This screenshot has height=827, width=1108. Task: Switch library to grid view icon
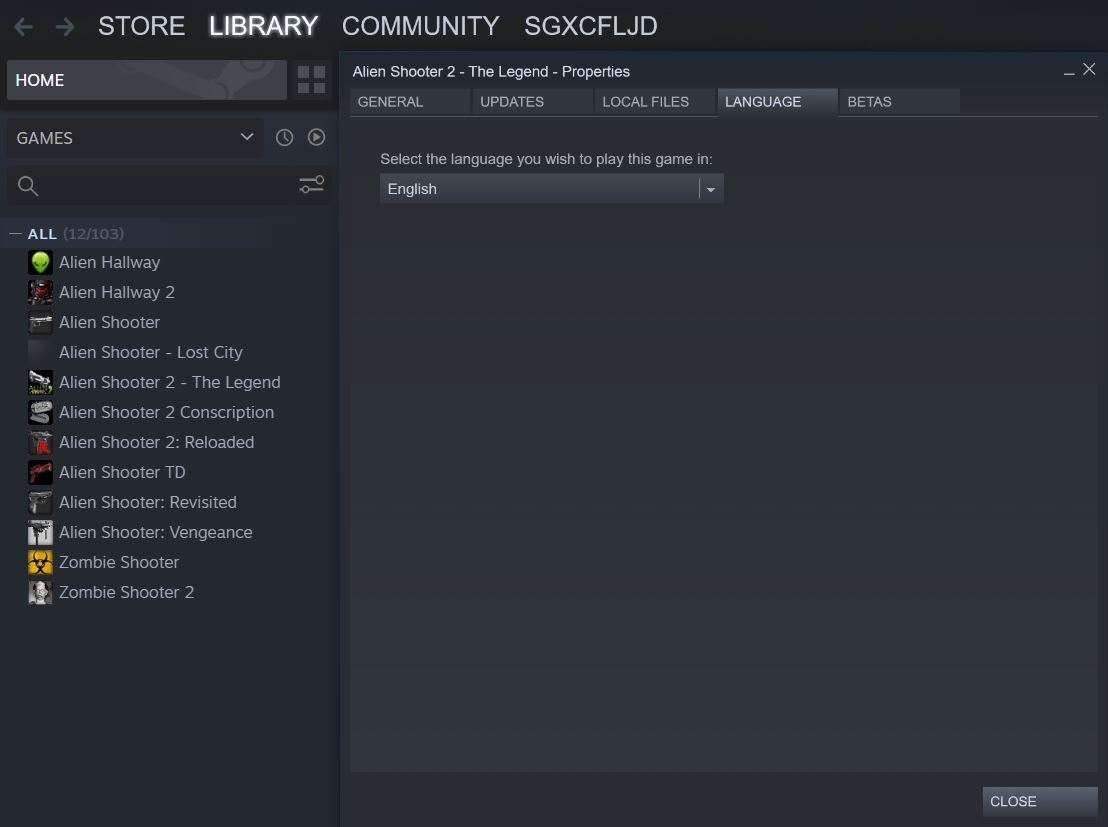311,80
